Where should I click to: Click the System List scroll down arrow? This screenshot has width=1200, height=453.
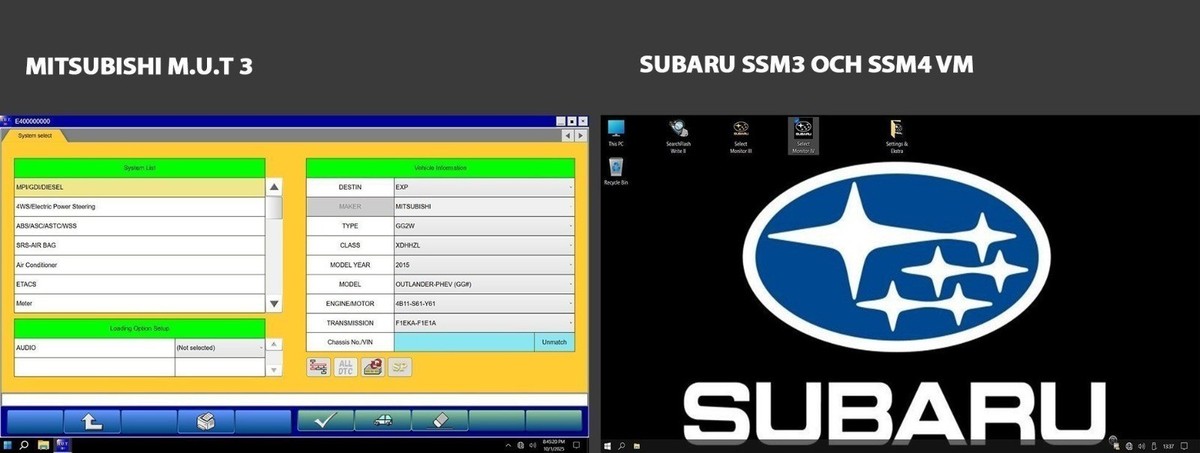pos(275,303)
